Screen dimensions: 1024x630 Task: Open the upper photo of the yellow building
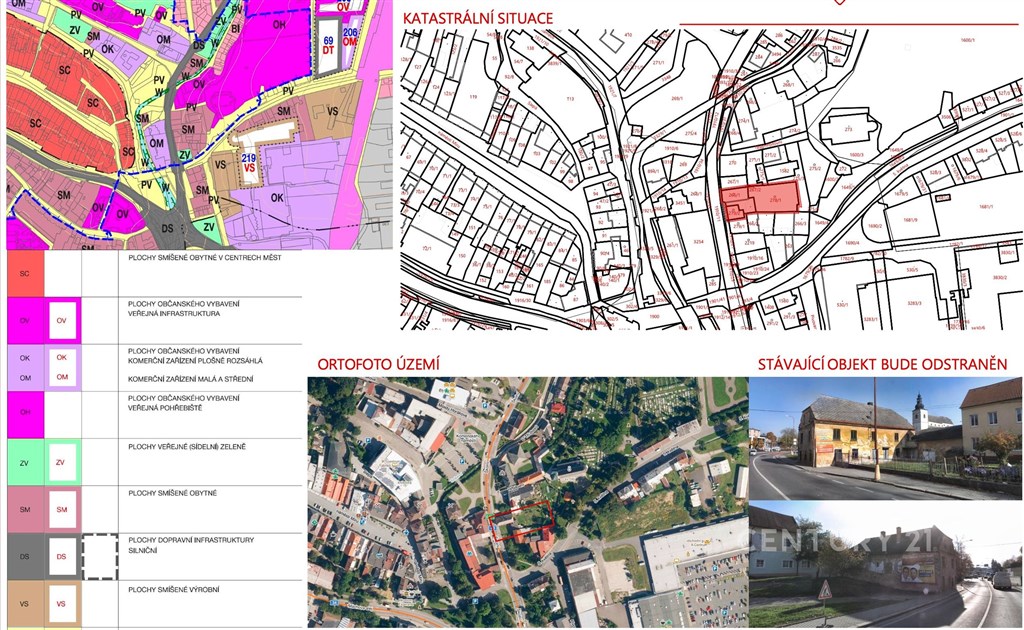(885, 438)
